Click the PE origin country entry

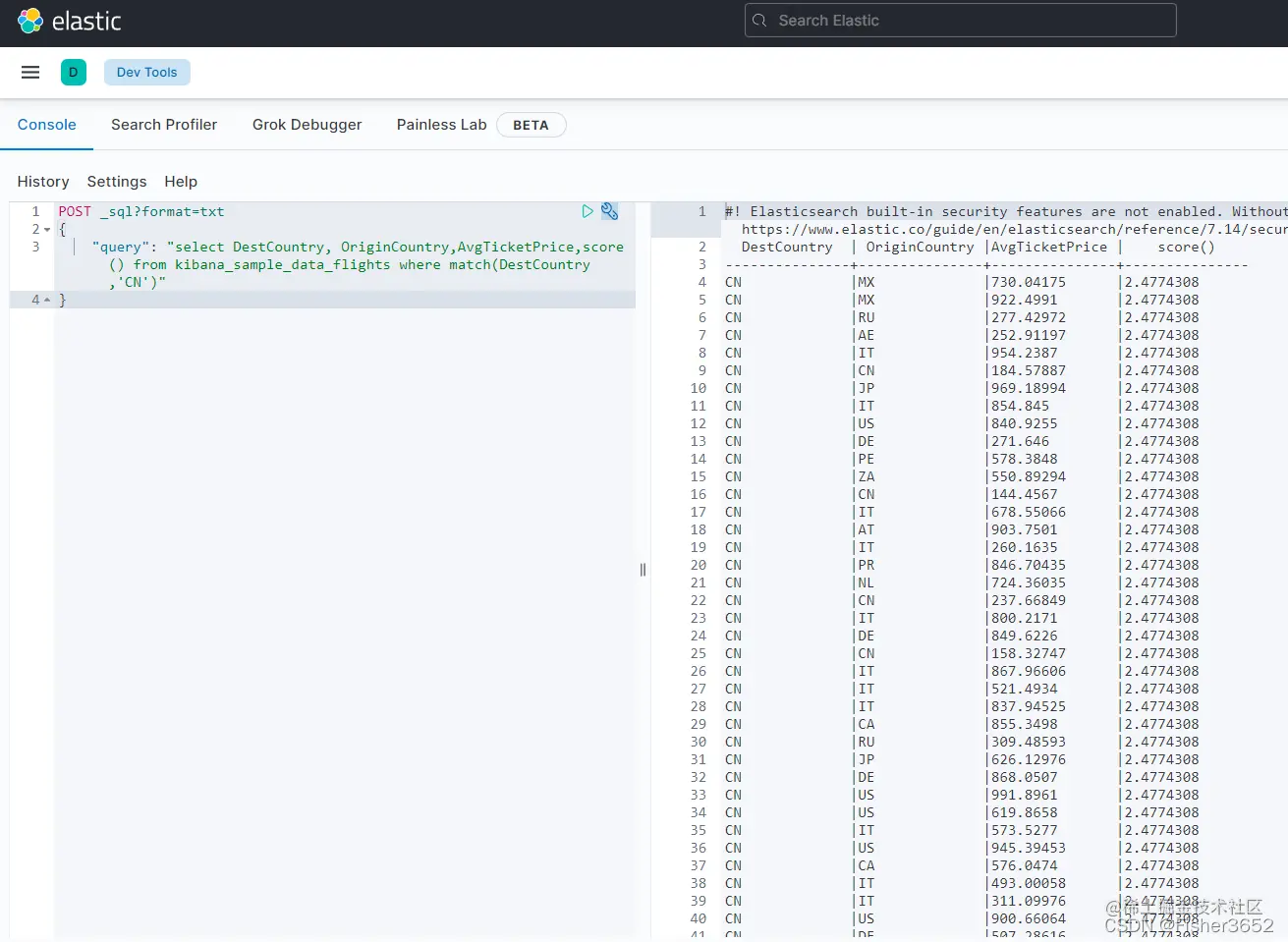pyautogui.click(x=867, y=459)
